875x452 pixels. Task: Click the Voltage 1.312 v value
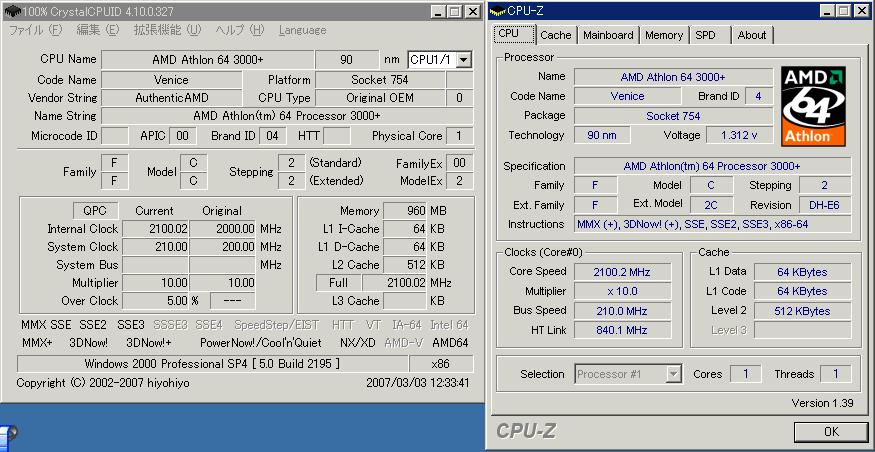point(739,135)
